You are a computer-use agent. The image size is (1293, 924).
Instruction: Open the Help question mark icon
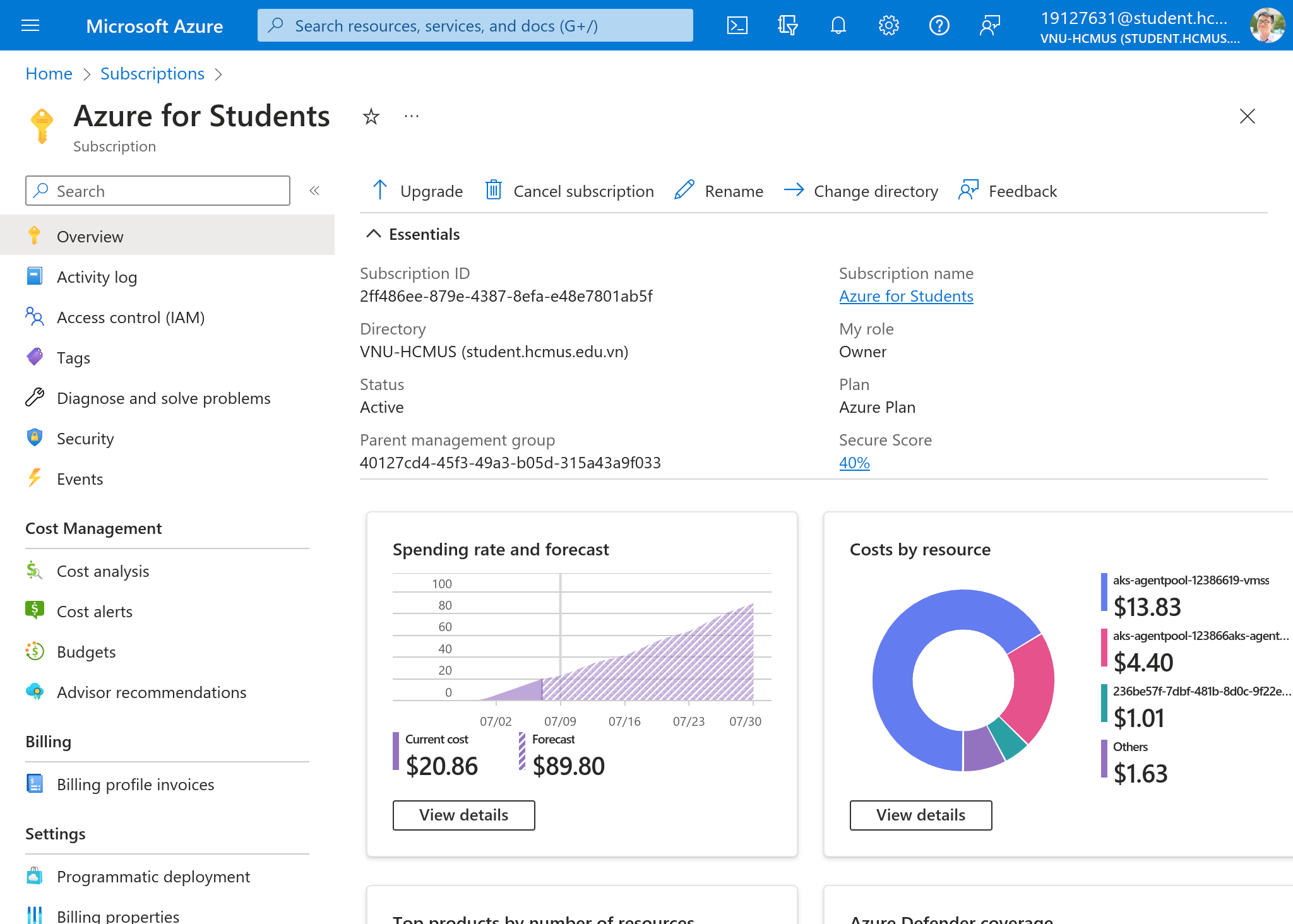[x=939, y=25]
